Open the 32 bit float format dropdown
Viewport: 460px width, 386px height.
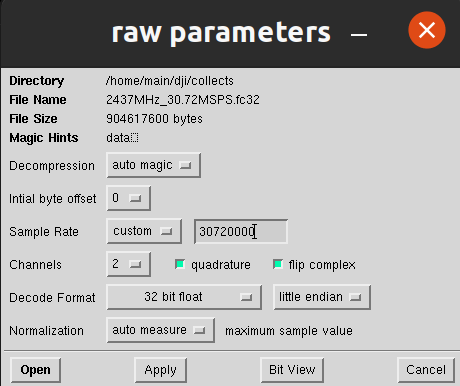pos(184,297)
